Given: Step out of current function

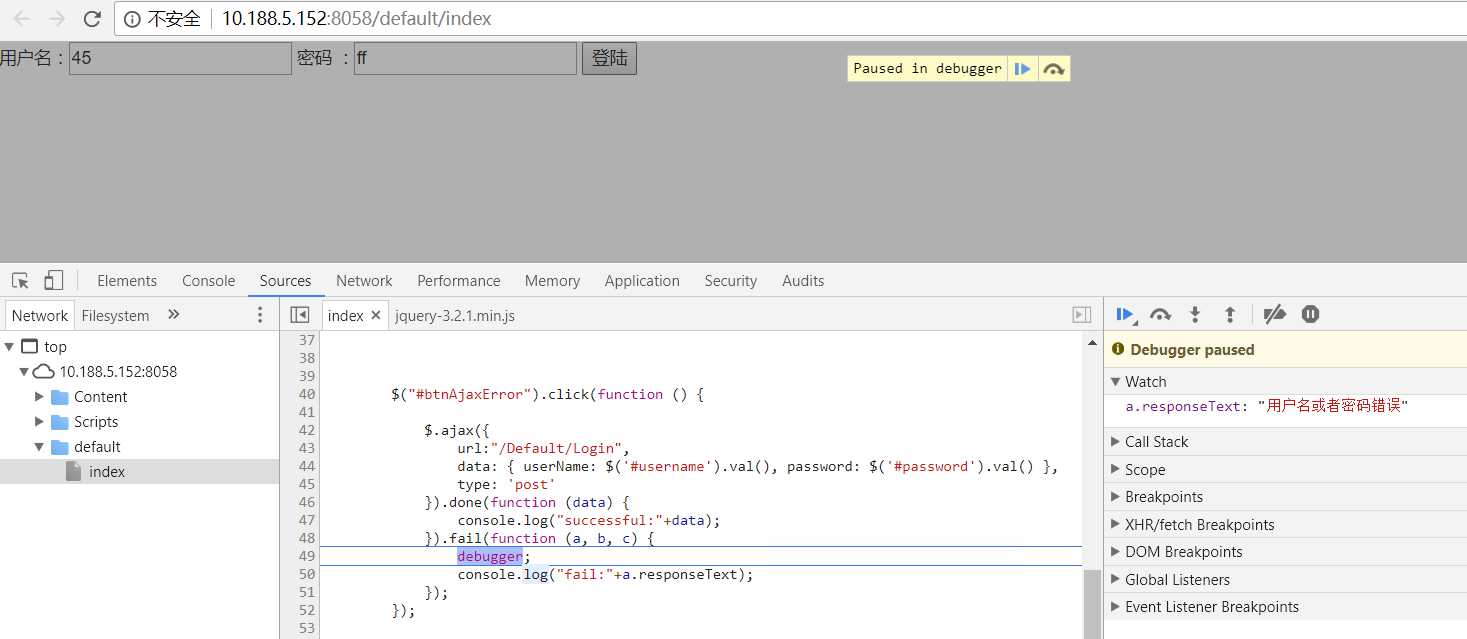Looking at the screenshot, I should [1230, 315].
